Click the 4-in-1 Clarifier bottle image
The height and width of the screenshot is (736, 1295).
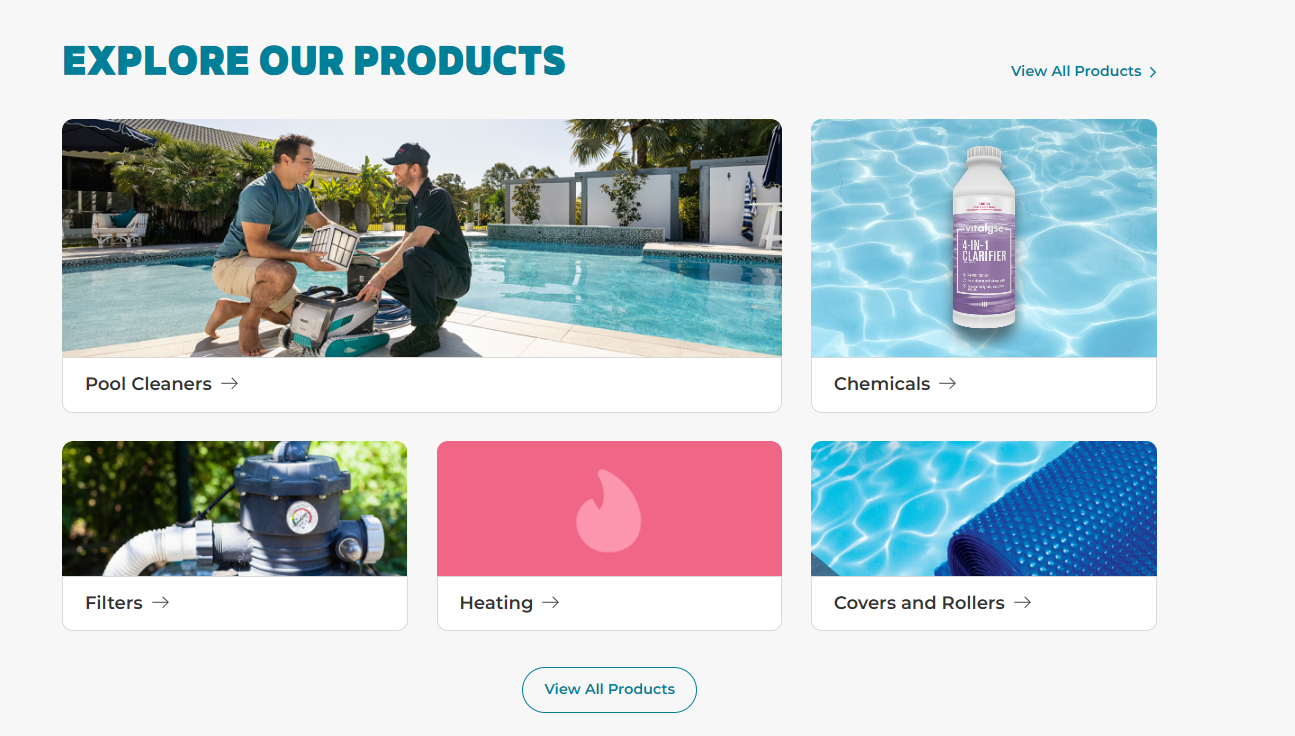click(984, 238)
